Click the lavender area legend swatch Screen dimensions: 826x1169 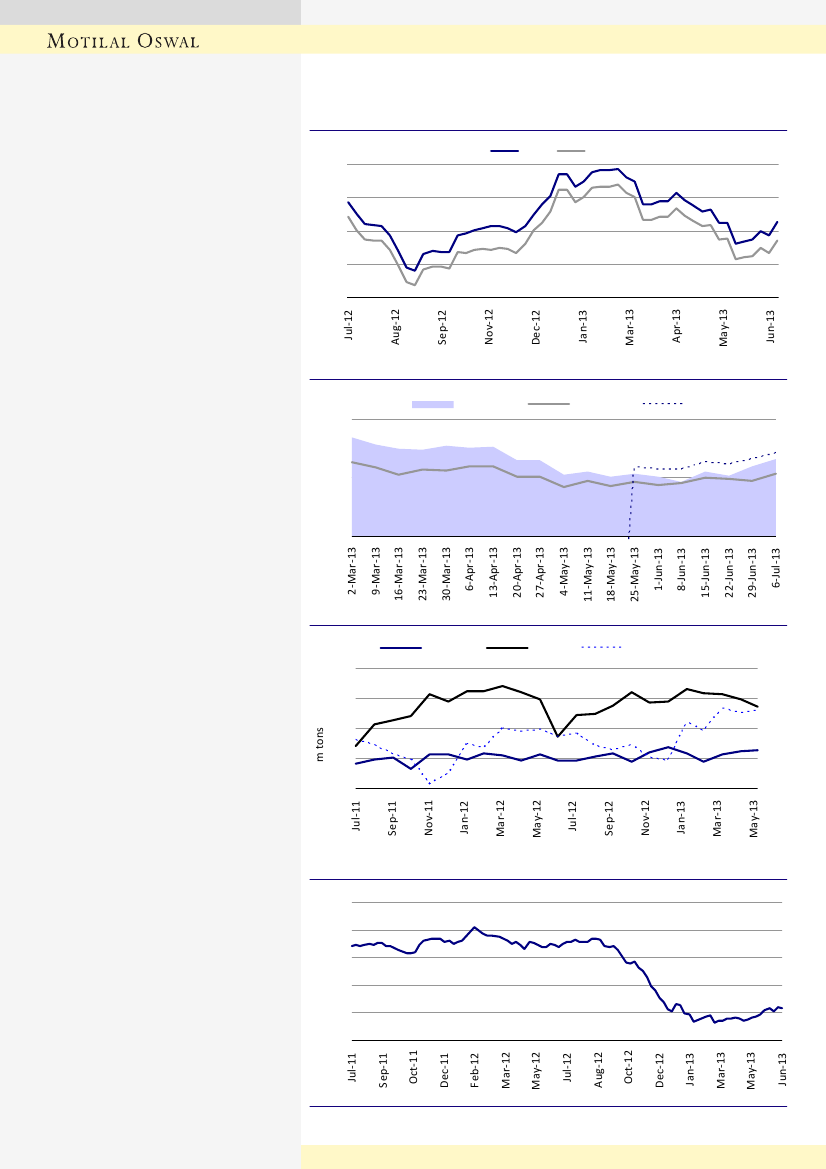coord(433,404)
